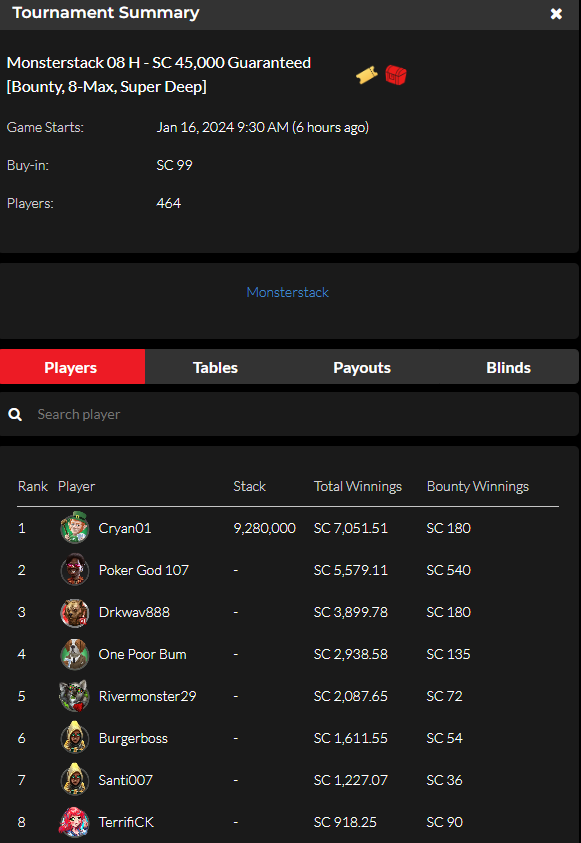Open the Monsterstack link
The width and height of the screenshot is (581, 843).
click(x=288, y=292)
